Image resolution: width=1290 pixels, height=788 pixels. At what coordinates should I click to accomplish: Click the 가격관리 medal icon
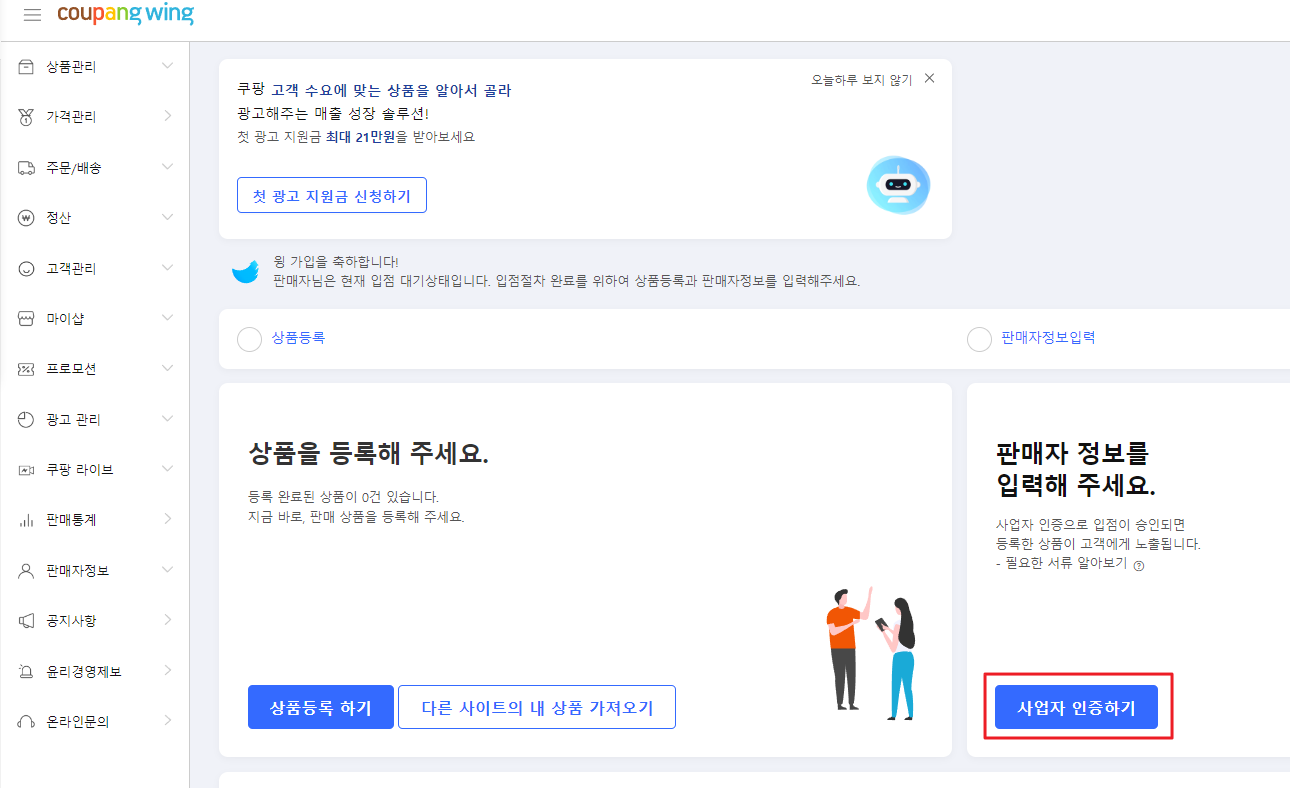click(x=27, y=117)
